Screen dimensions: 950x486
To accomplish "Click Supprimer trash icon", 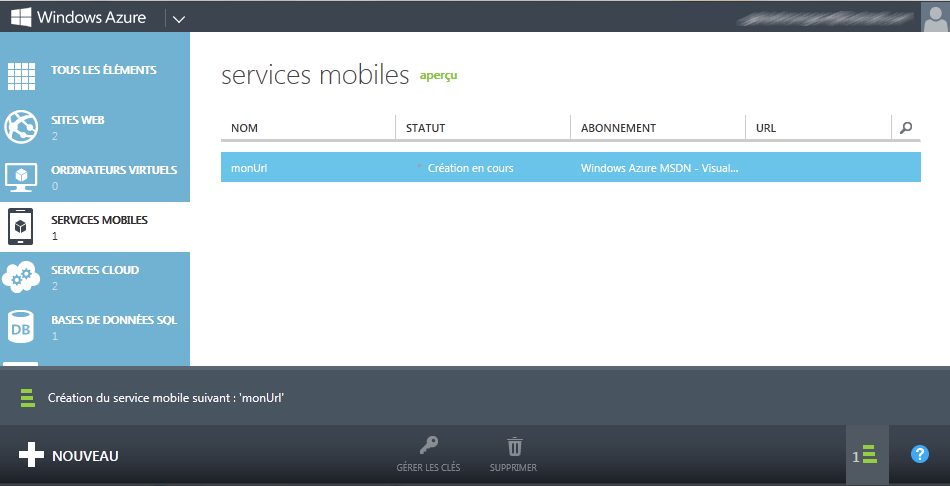I will (514, 447).
